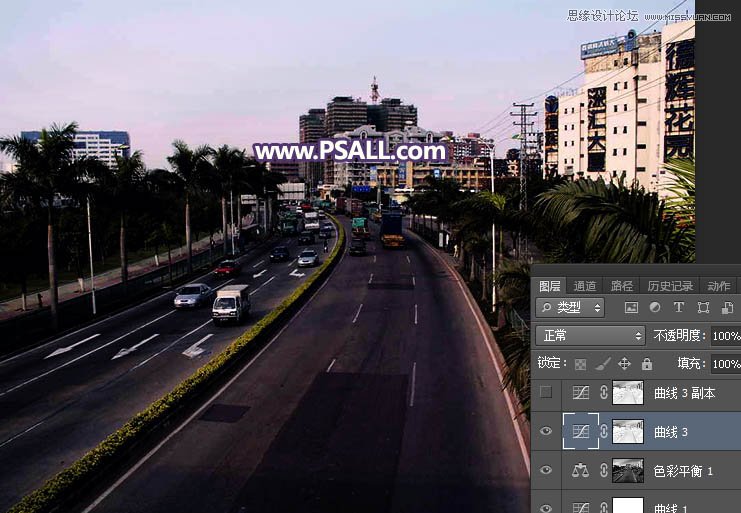The height and width of the screenshot is (513, 741).
Task: Enable lock transparent pixels
Action: pos(580,364)
